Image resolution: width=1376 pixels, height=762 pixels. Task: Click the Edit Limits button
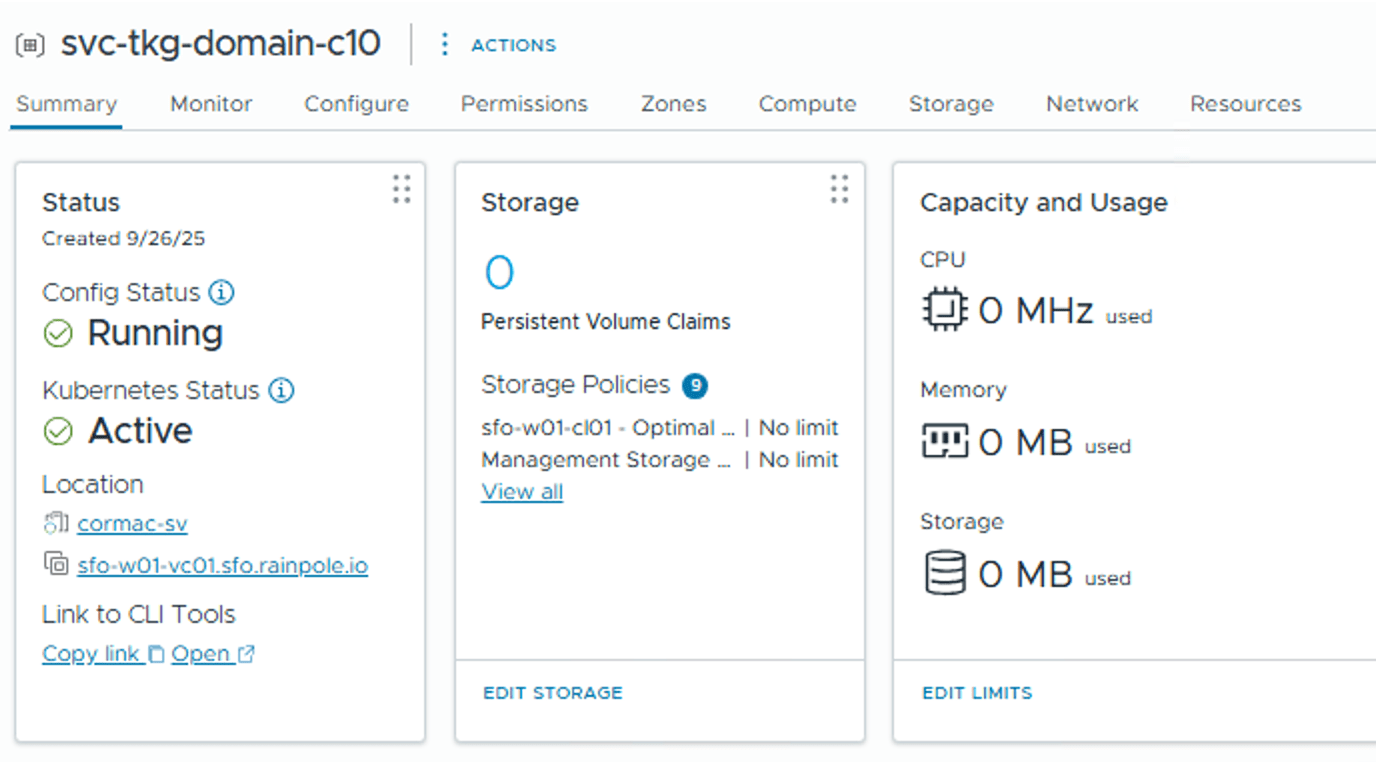tap(977, 693)
